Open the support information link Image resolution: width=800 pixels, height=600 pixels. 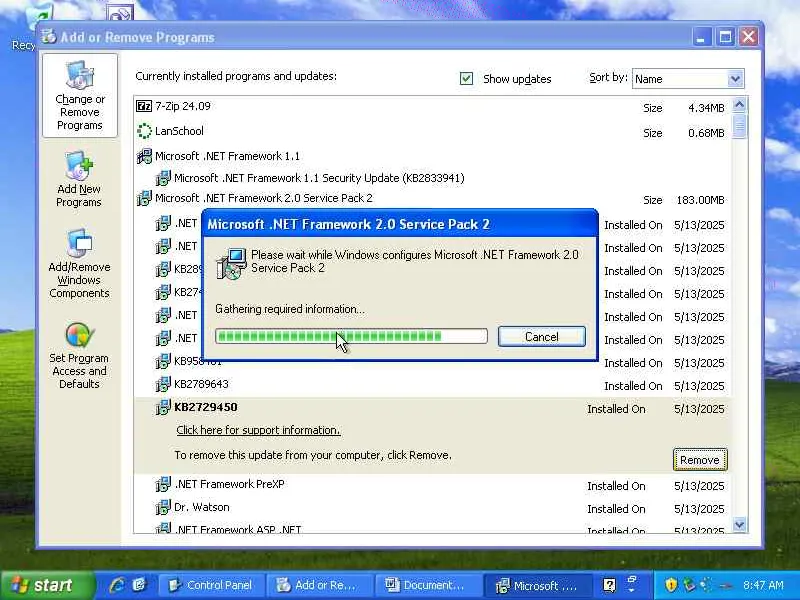click(x=258, y=430)
